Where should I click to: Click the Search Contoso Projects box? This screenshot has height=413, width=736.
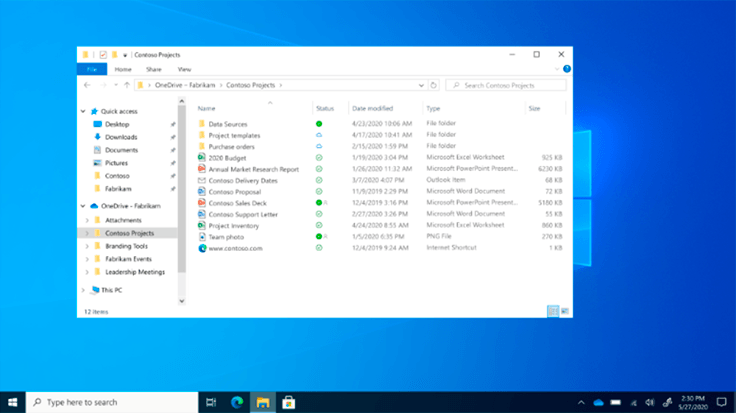pos(506,85)
